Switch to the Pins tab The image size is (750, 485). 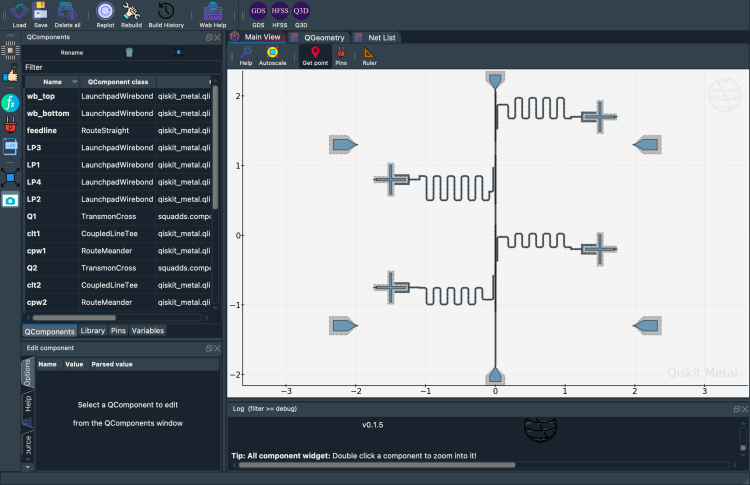tap(118, 331)
